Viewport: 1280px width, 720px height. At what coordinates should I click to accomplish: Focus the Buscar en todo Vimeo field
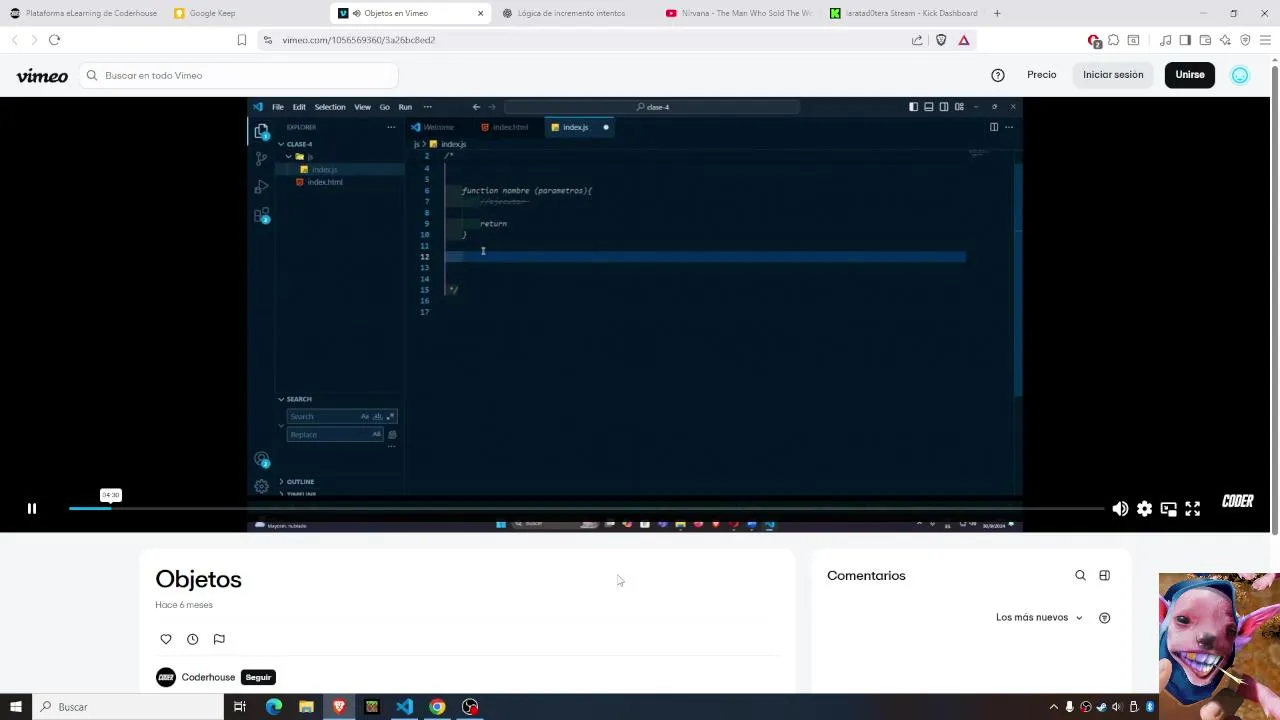click(239, 76)
